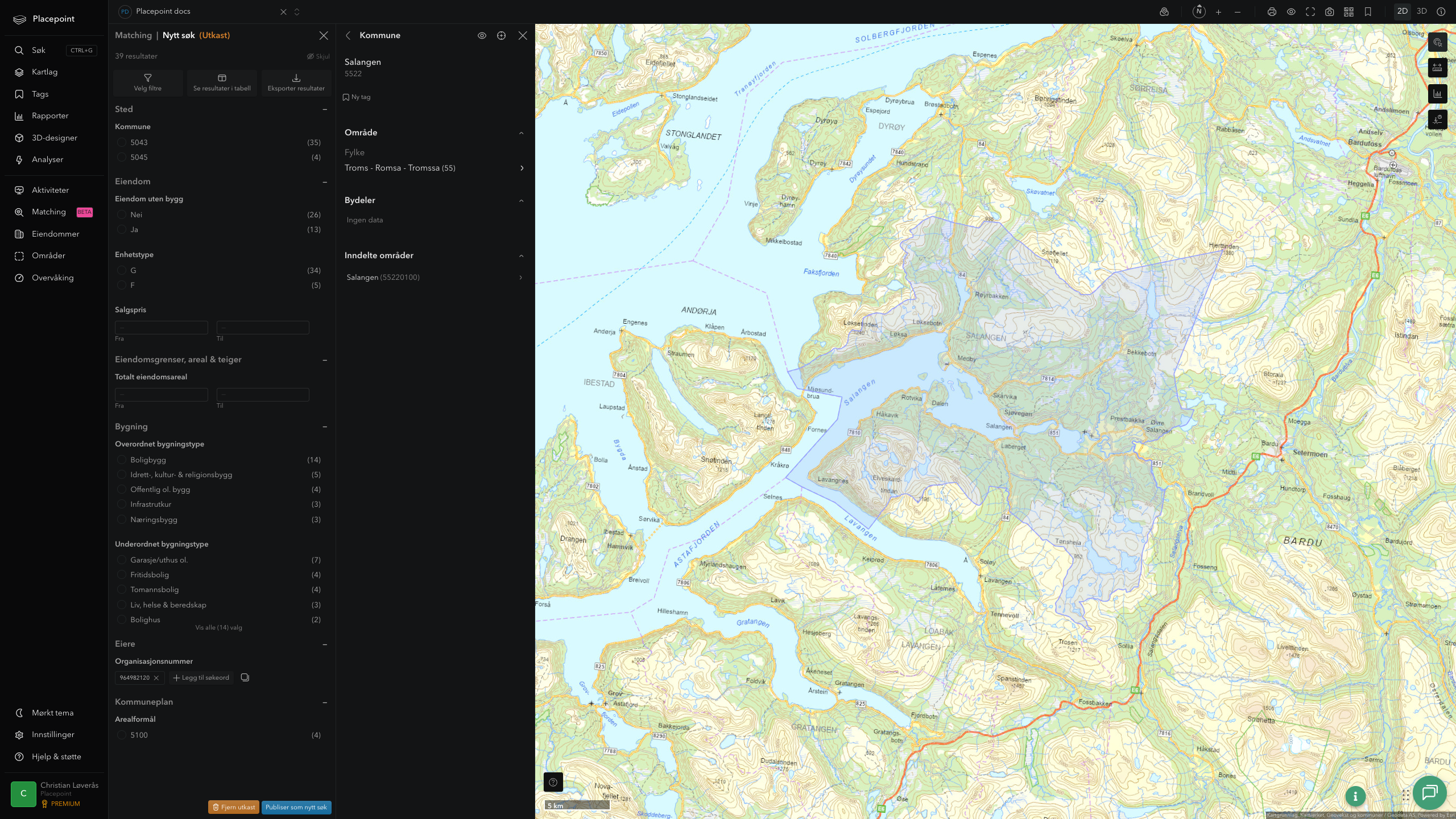Open map bookmarks icon in toolbar
This screenshot has width=1456, height=819.
pyautogui.click(x=1368, y=12)
